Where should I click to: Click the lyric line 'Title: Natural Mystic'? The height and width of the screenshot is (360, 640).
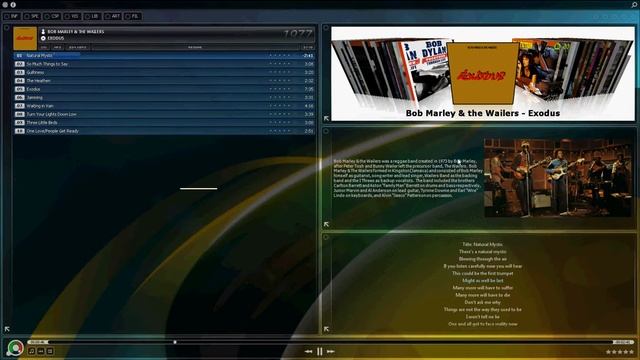pos(482,244)
